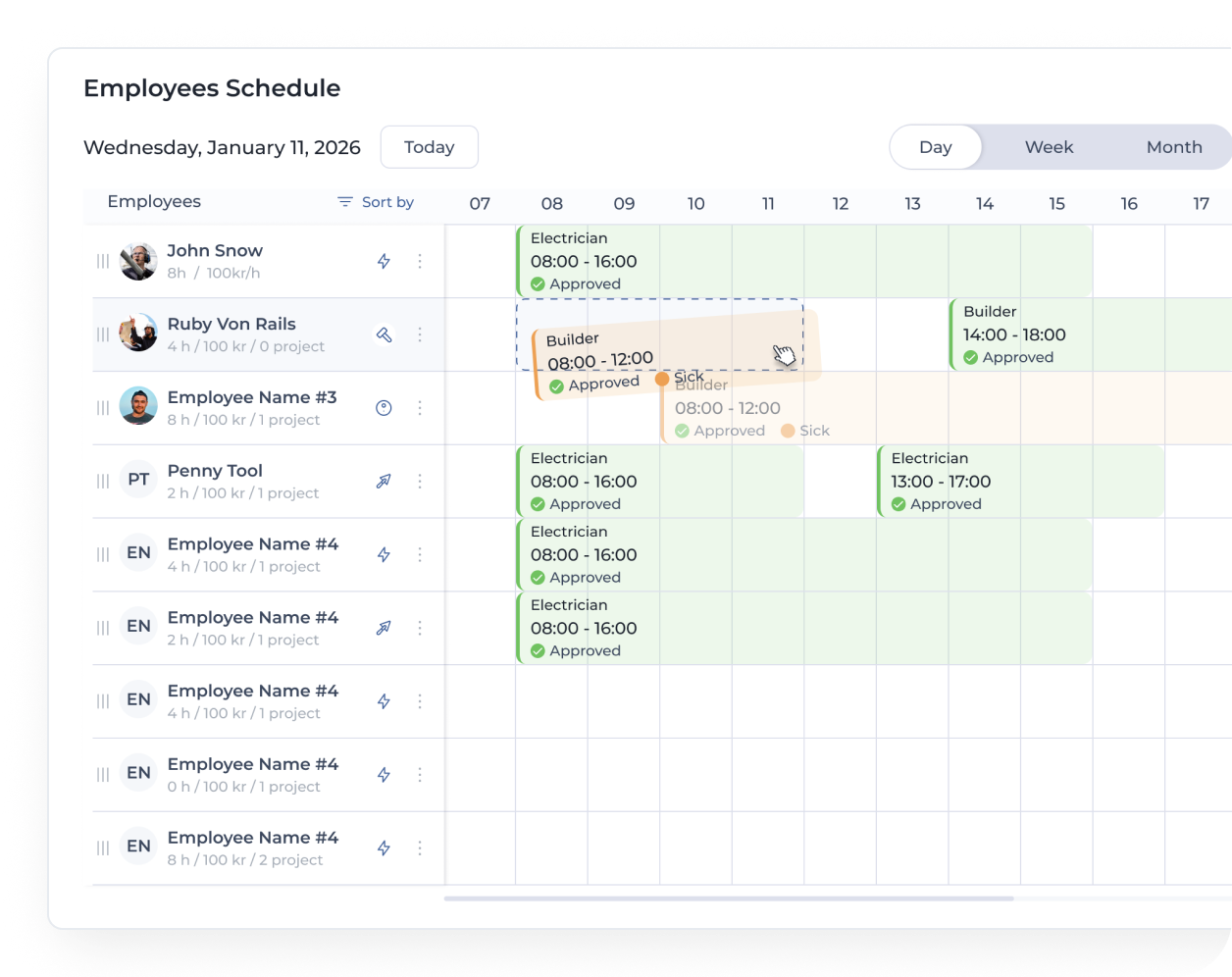Click the "8 h / 100 kr / 2 project" text

[245, 860]
